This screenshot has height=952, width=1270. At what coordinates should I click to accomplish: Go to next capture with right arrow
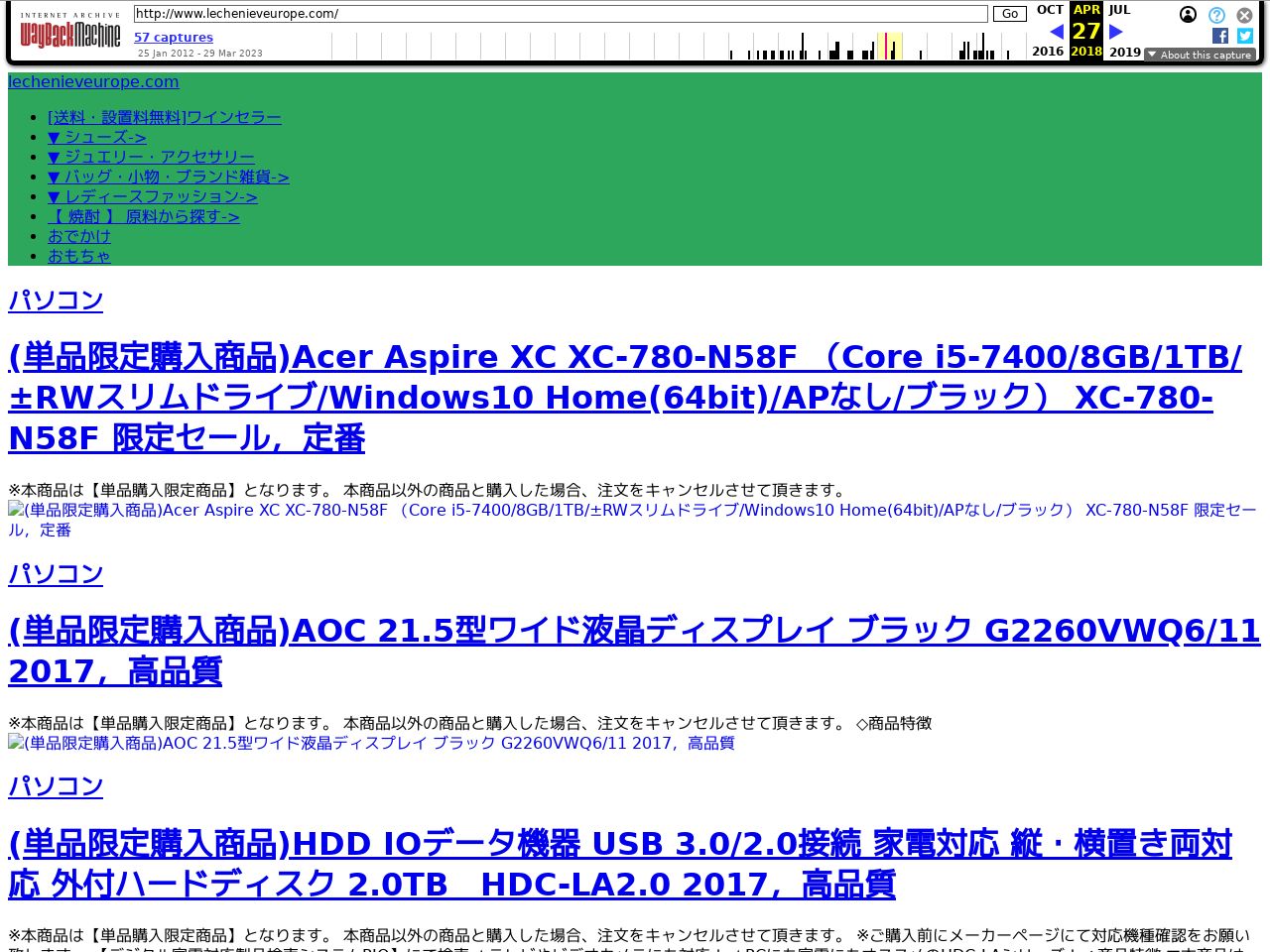1115,32
